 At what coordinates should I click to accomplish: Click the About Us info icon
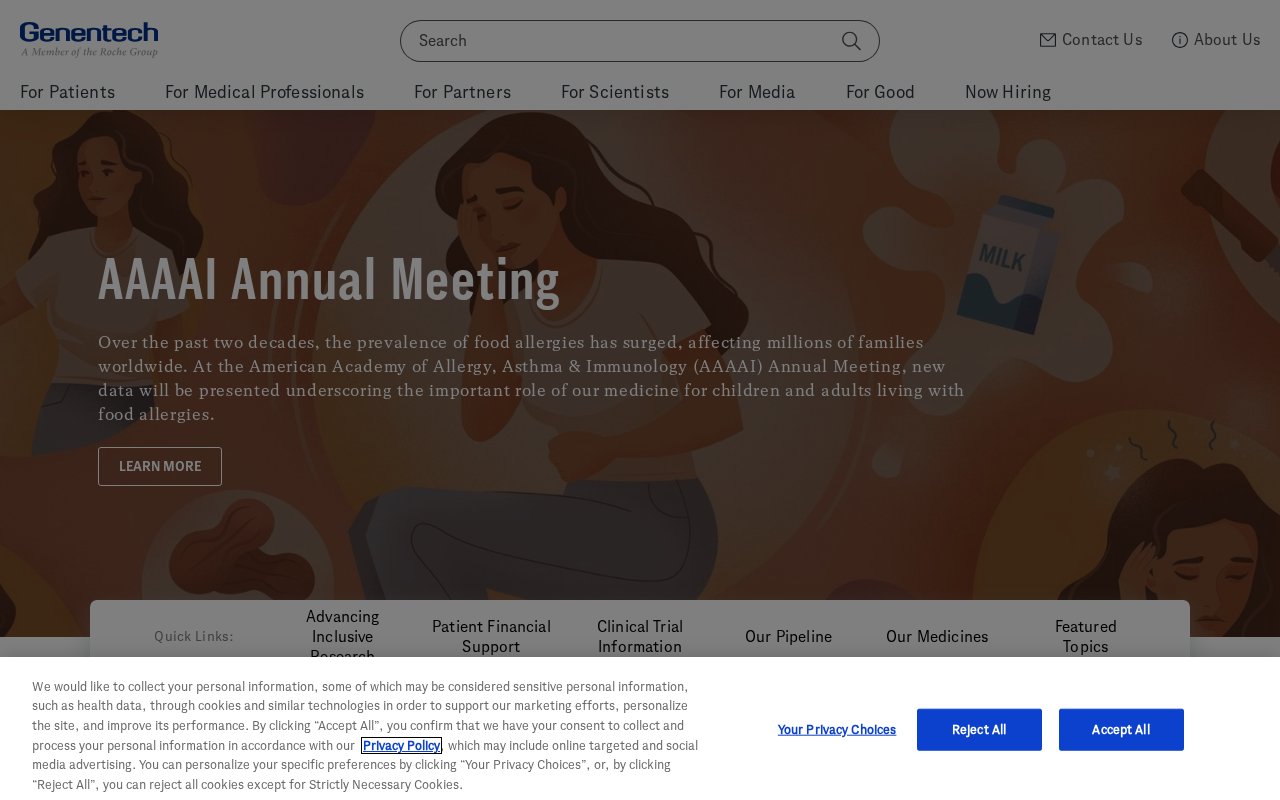coord(1180,40)
